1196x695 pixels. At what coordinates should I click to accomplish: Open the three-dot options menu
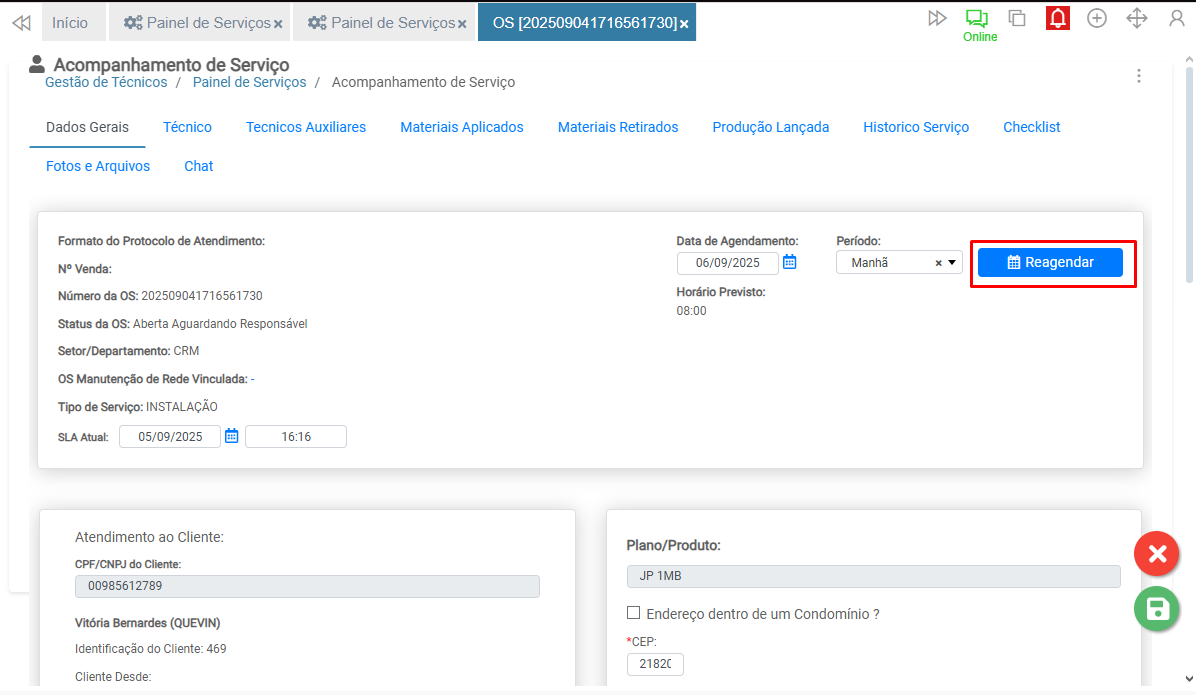1138,76
